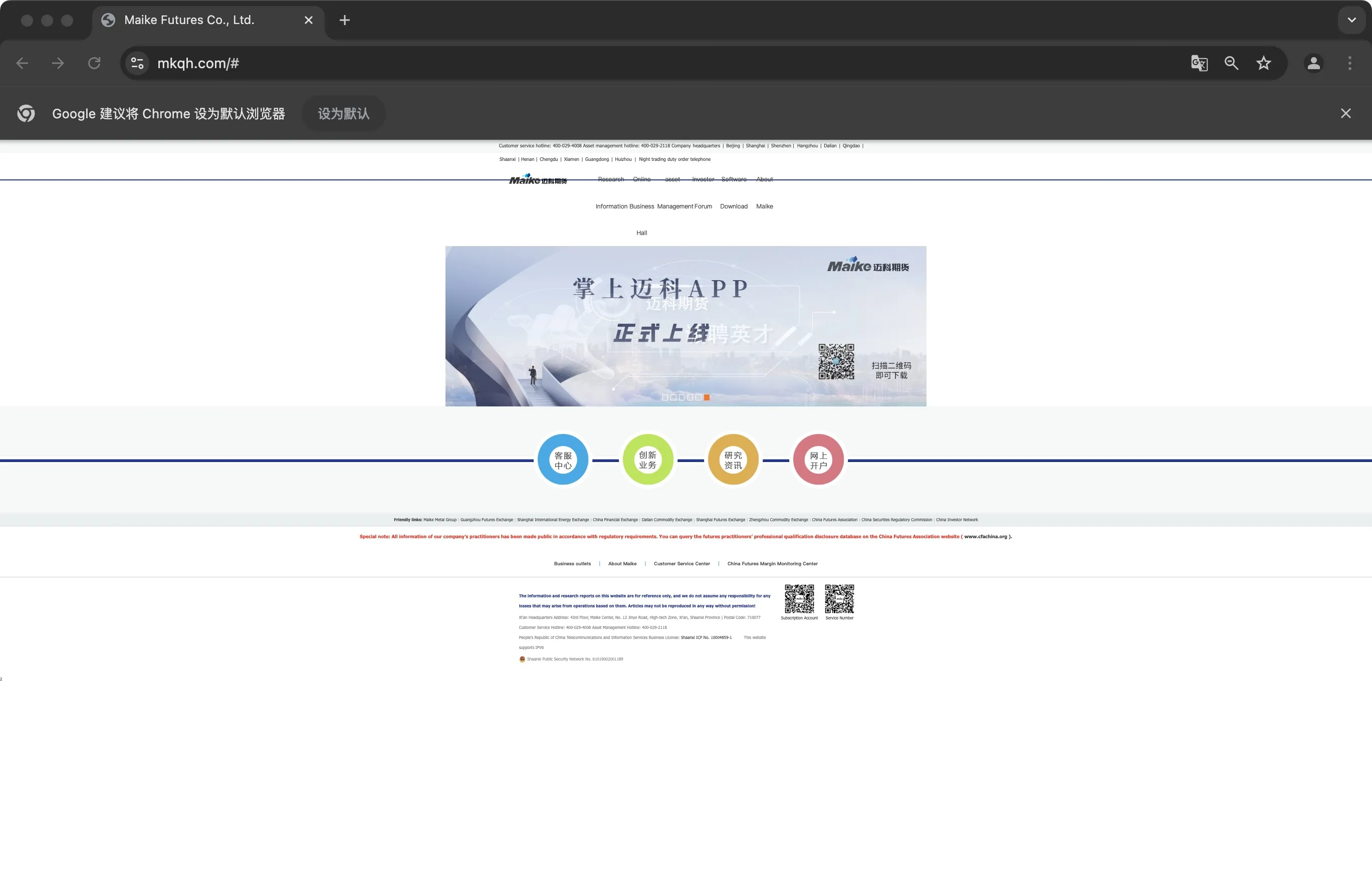The height and width of the screenshot is (881, 1372).
Task: Open the Business outlets footer link
Action: coord(572,564)
